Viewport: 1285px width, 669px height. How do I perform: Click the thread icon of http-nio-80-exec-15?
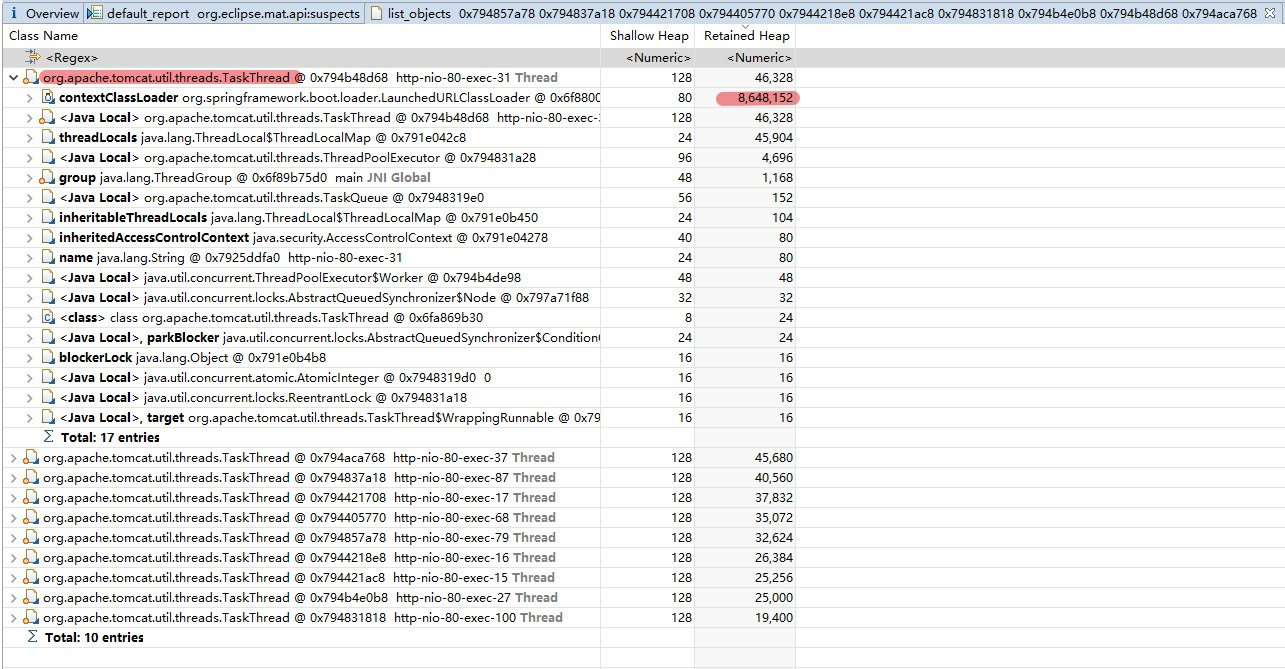[31, 578]
